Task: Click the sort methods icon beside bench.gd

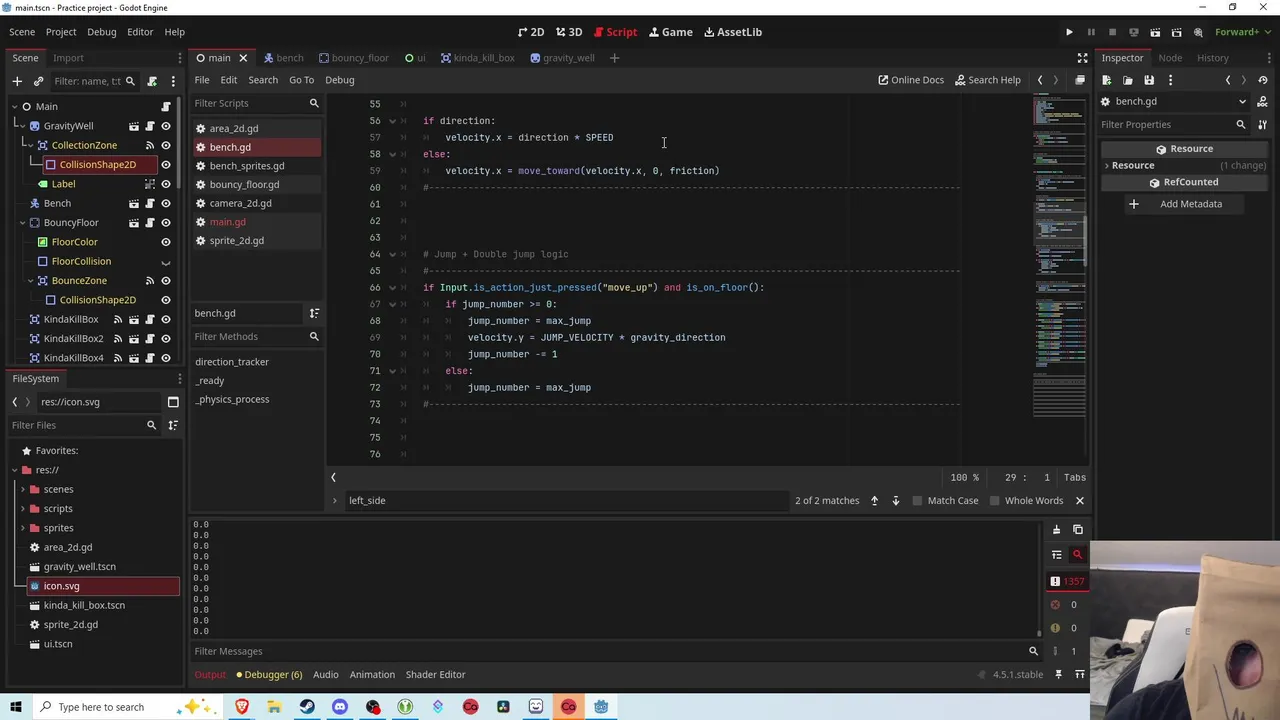Action: click(314, 313)
